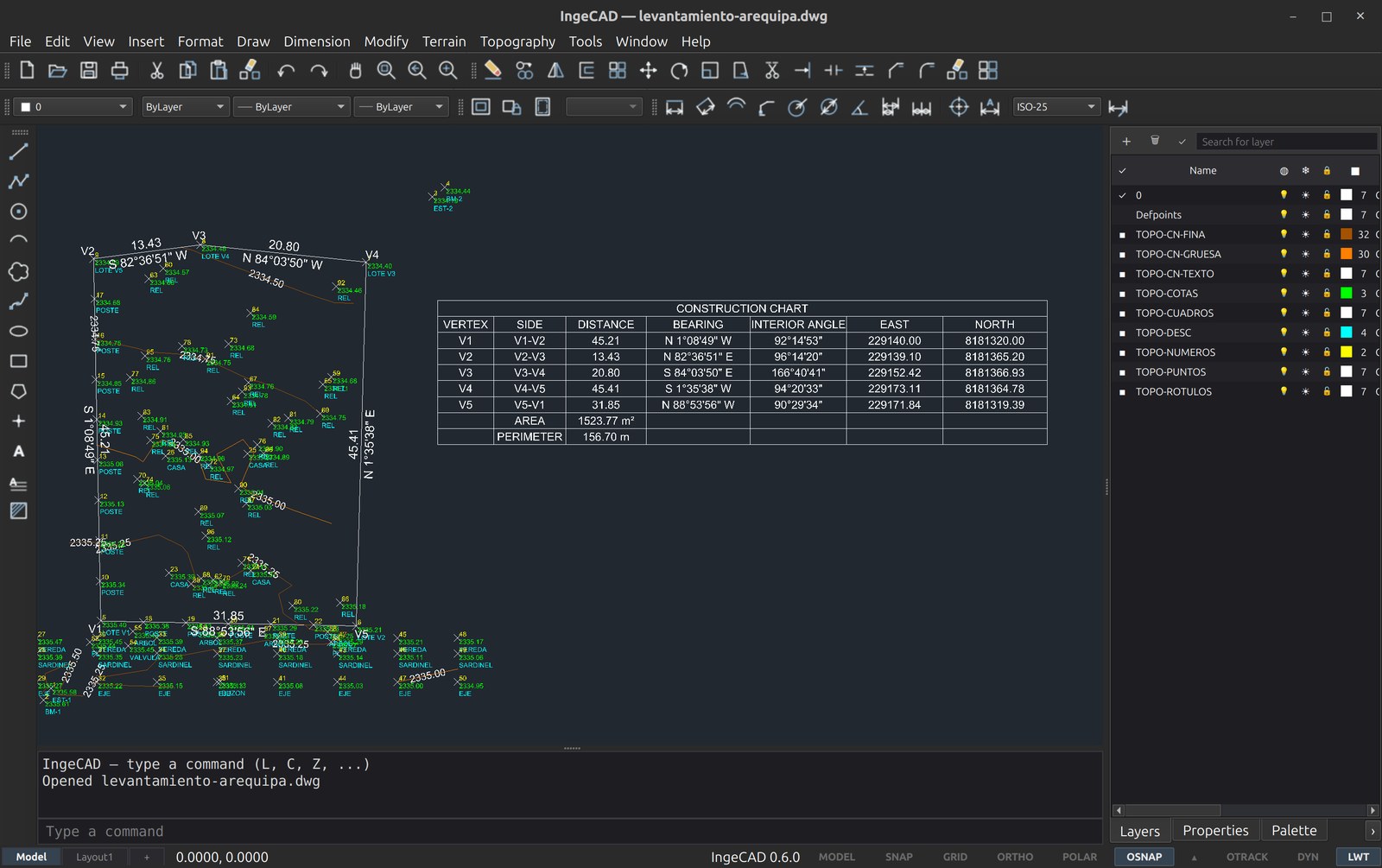Screen dimensions: 1382x868
Task: Open a drawing with the folder icon
Action: 57,70
